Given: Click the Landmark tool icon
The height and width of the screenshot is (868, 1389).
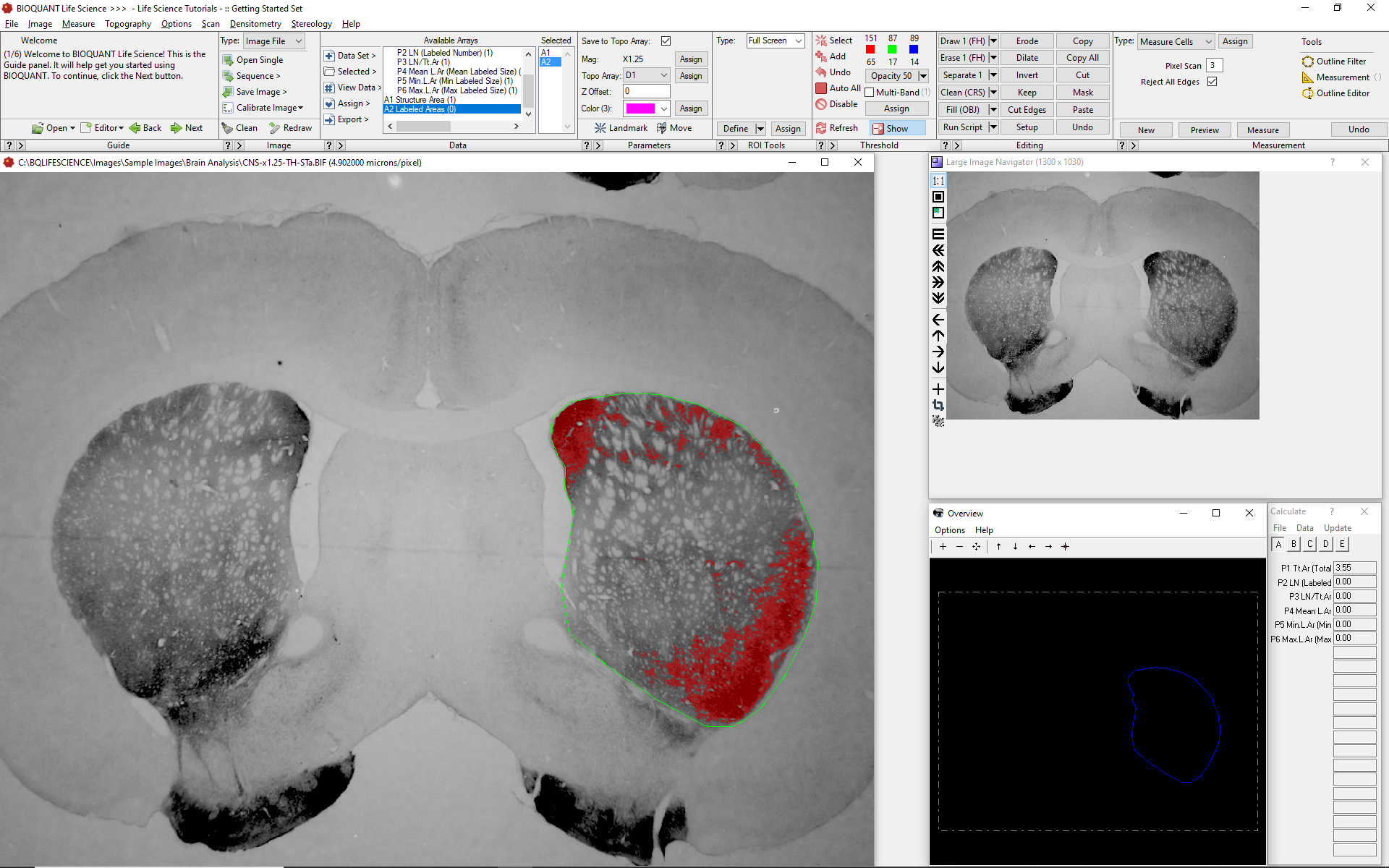Looking at the screenshot, I should [600, 128].
